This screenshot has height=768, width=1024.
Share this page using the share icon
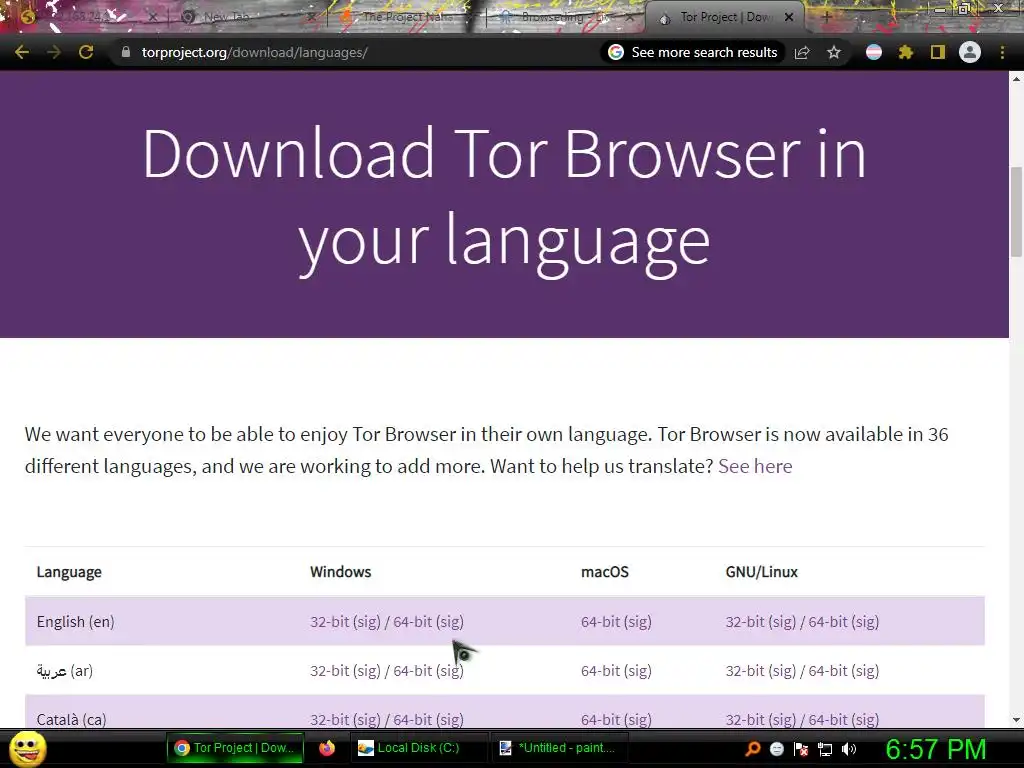click(x=802, y=52)
